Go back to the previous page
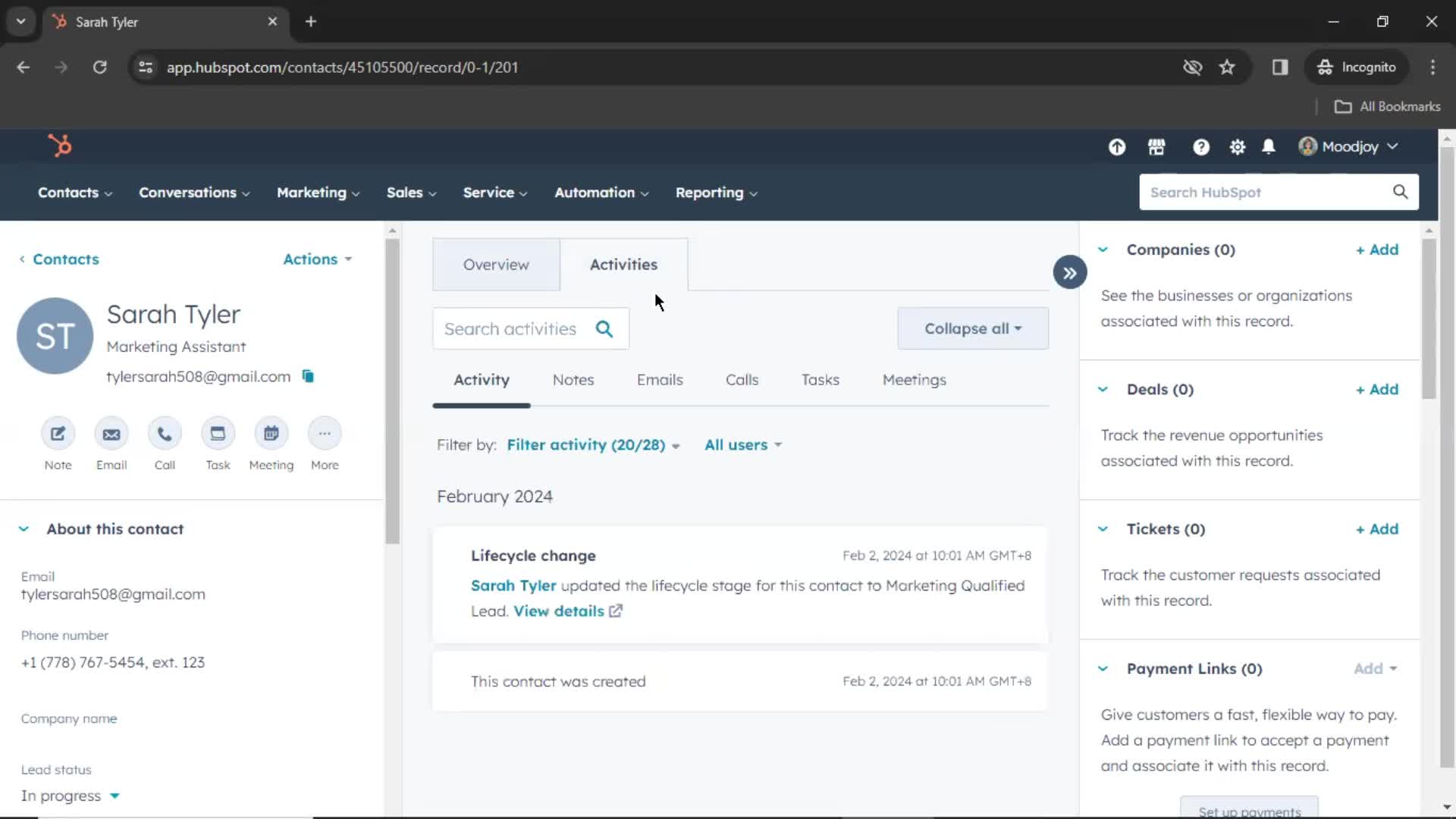Viewport: 1456px width, 819px height. 24,67
